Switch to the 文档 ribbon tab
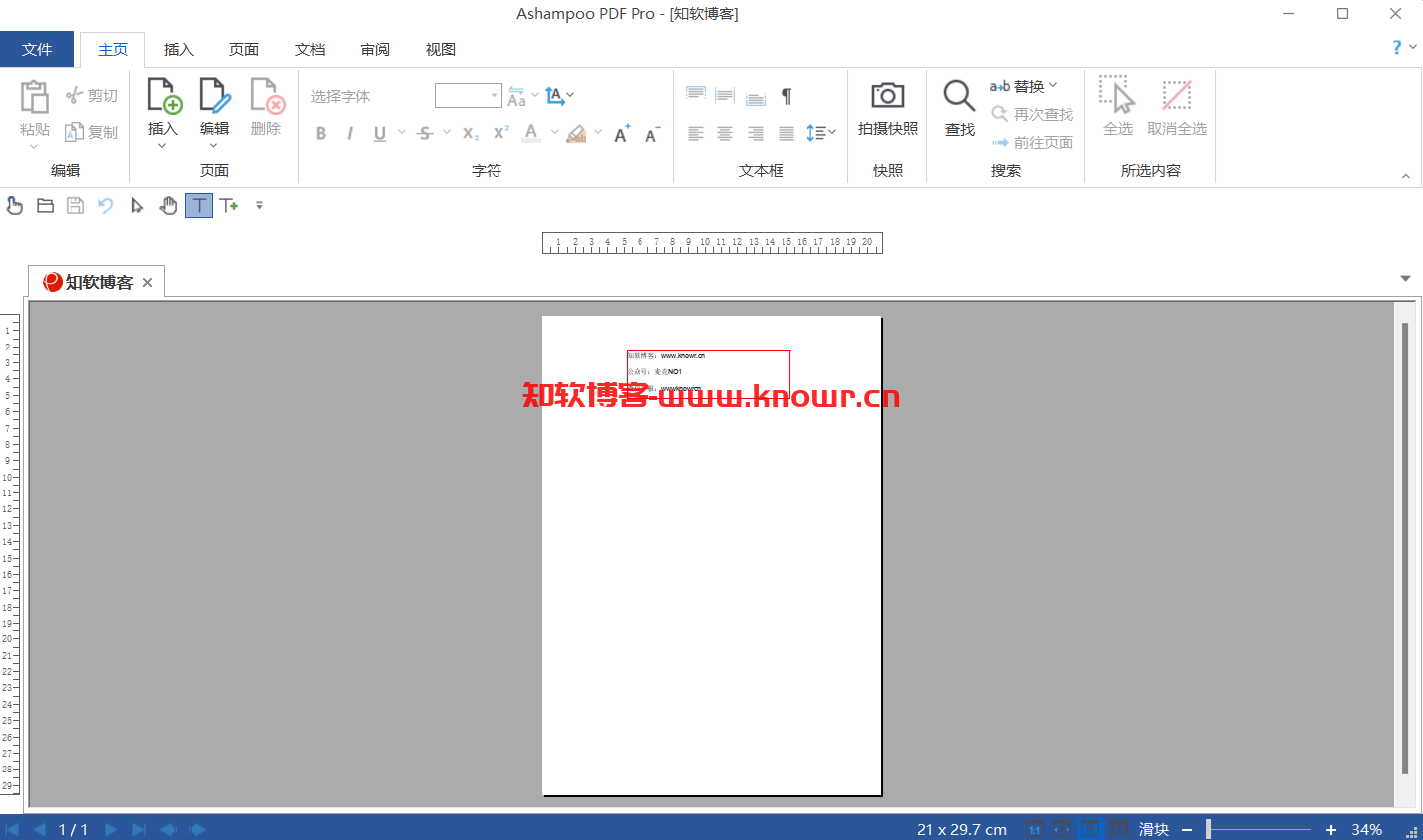 tap(310, 49)
